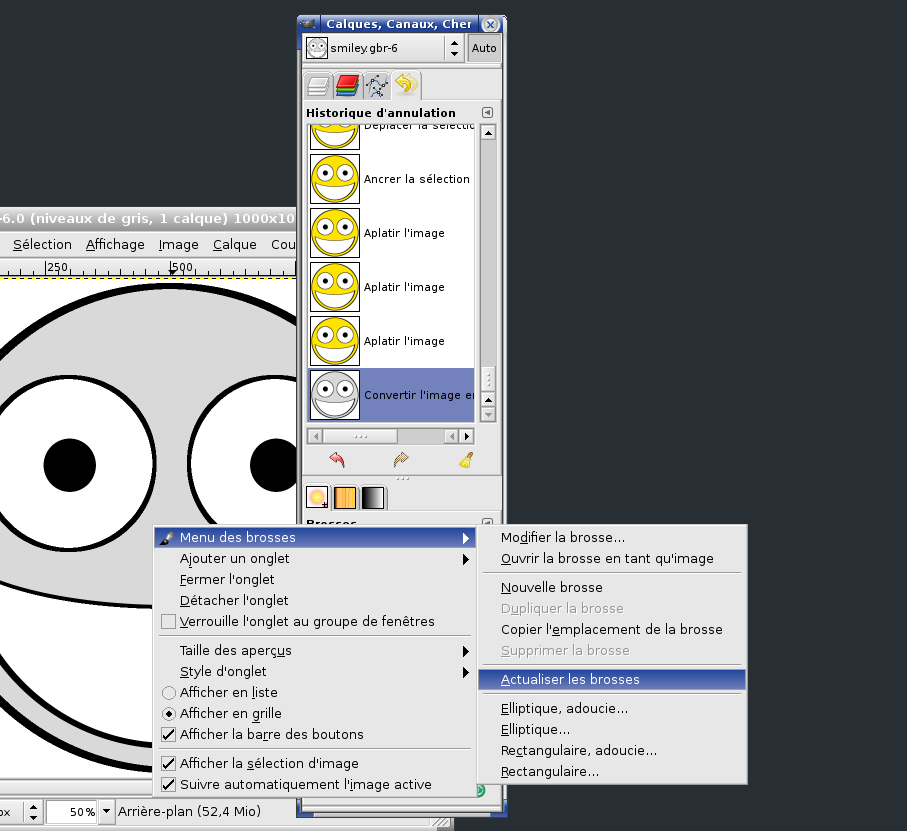Open the Affichage menu in the menu bar

click(x=115, y=245)
